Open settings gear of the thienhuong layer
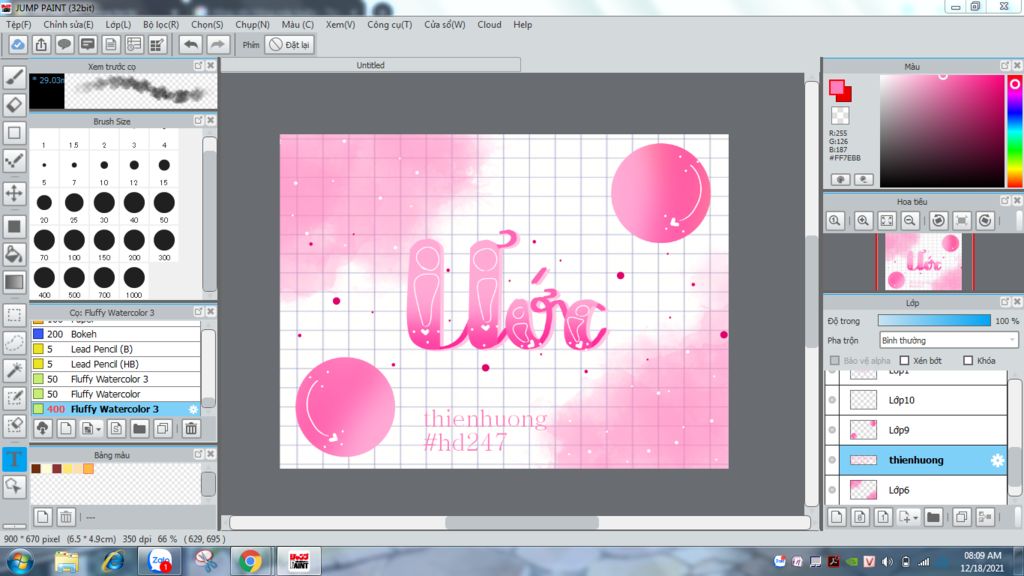The width and height of the screenshot is (1024, 576). point(997,460)
